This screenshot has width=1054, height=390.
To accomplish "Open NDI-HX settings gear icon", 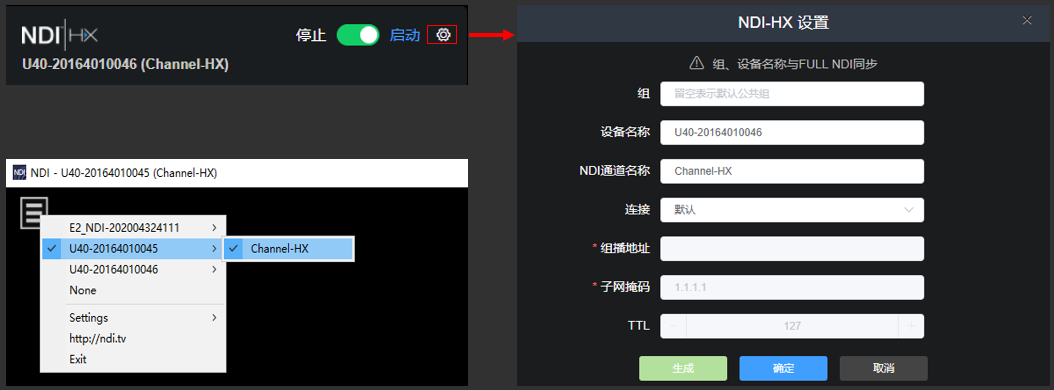I will point(442,35).
